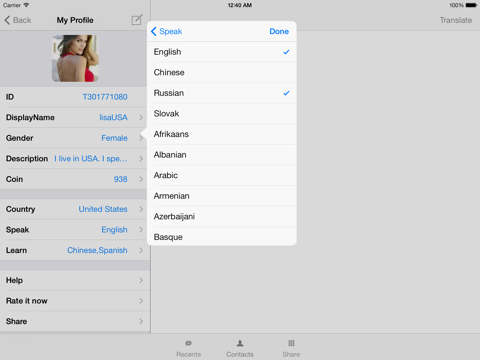Tap the coin value 938

(121, 179)
